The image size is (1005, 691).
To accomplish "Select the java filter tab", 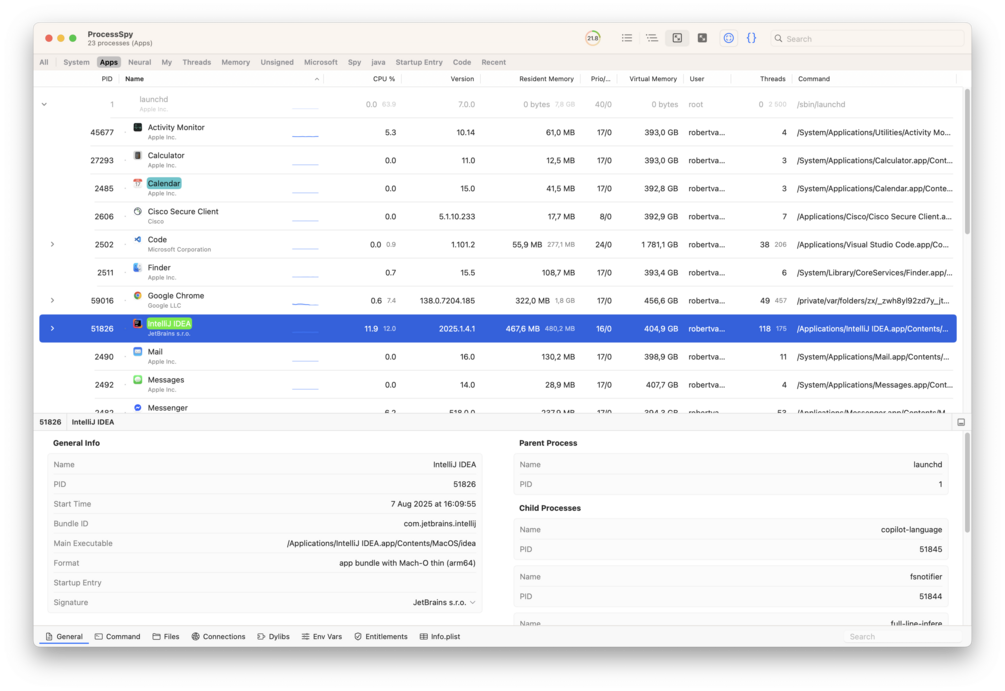I will 378,62.
